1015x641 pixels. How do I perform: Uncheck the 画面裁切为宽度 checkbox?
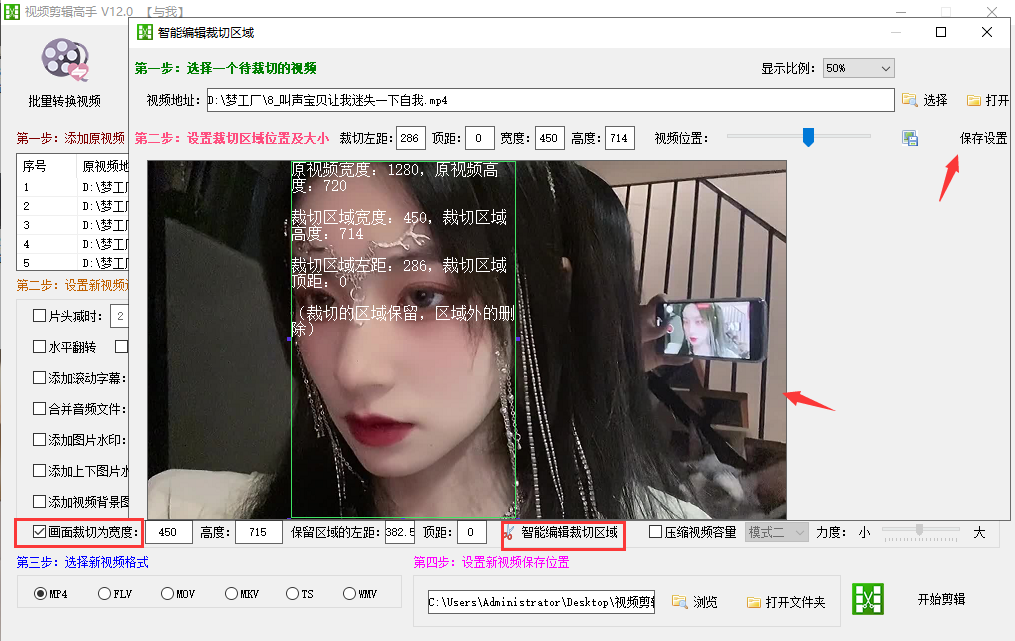point(39,532)
